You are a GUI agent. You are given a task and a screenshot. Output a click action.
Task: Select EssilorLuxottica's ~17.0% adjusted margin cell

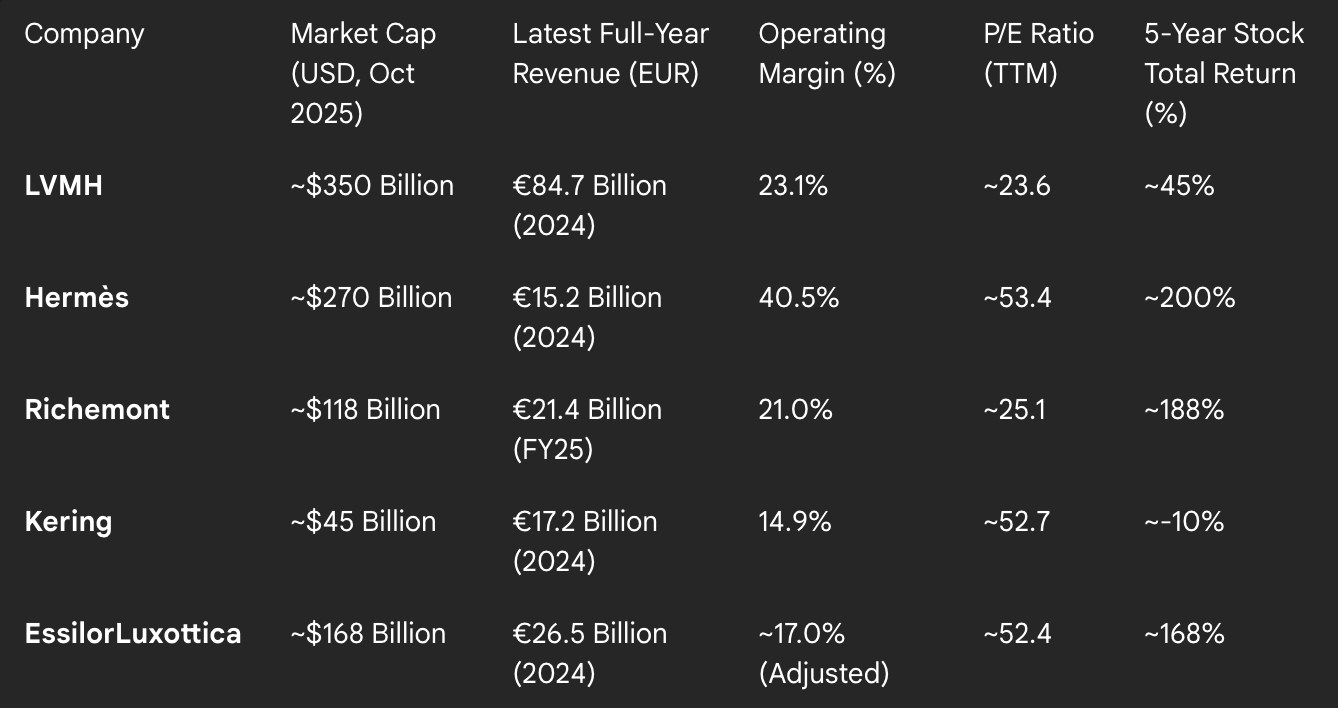pyautogui.click(x=823, y=653)
